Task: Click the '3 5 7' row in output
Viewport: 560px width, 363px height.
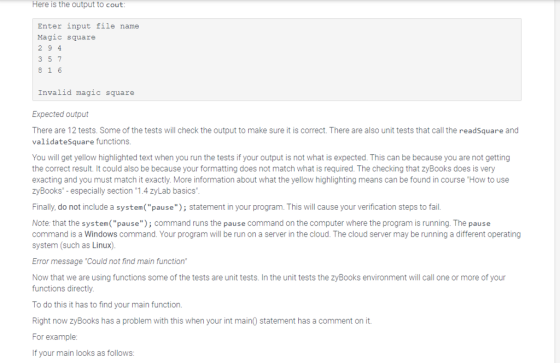Action: click(50, 59)
